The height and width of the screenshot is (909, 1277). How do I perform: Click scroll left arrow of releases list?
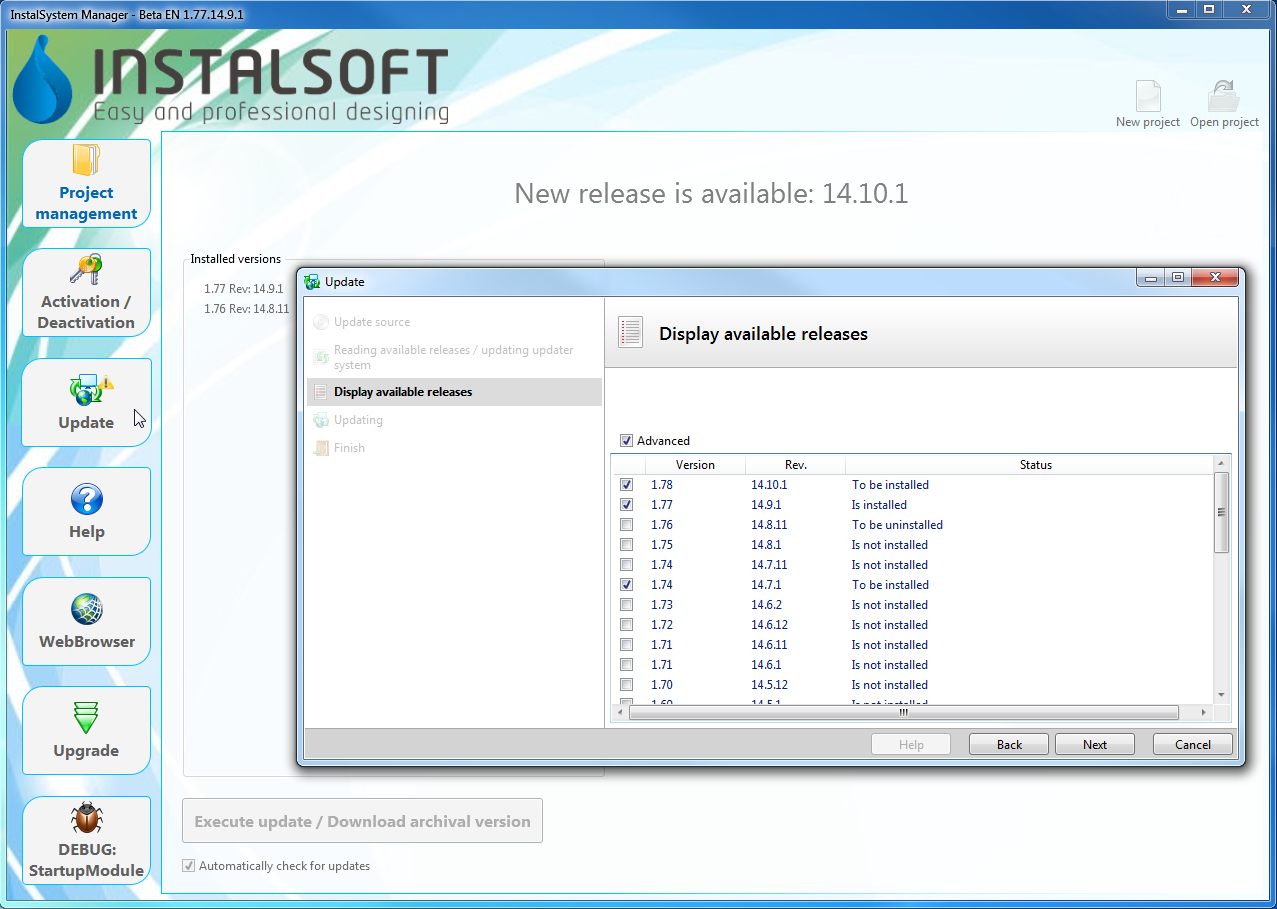point(620,712)
